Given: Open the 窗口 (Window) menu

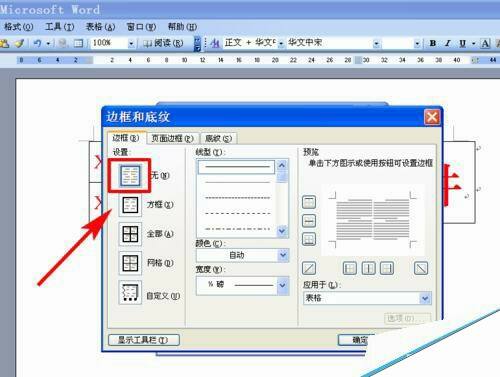Looking at the screenshot, I should tap(141, 26).
